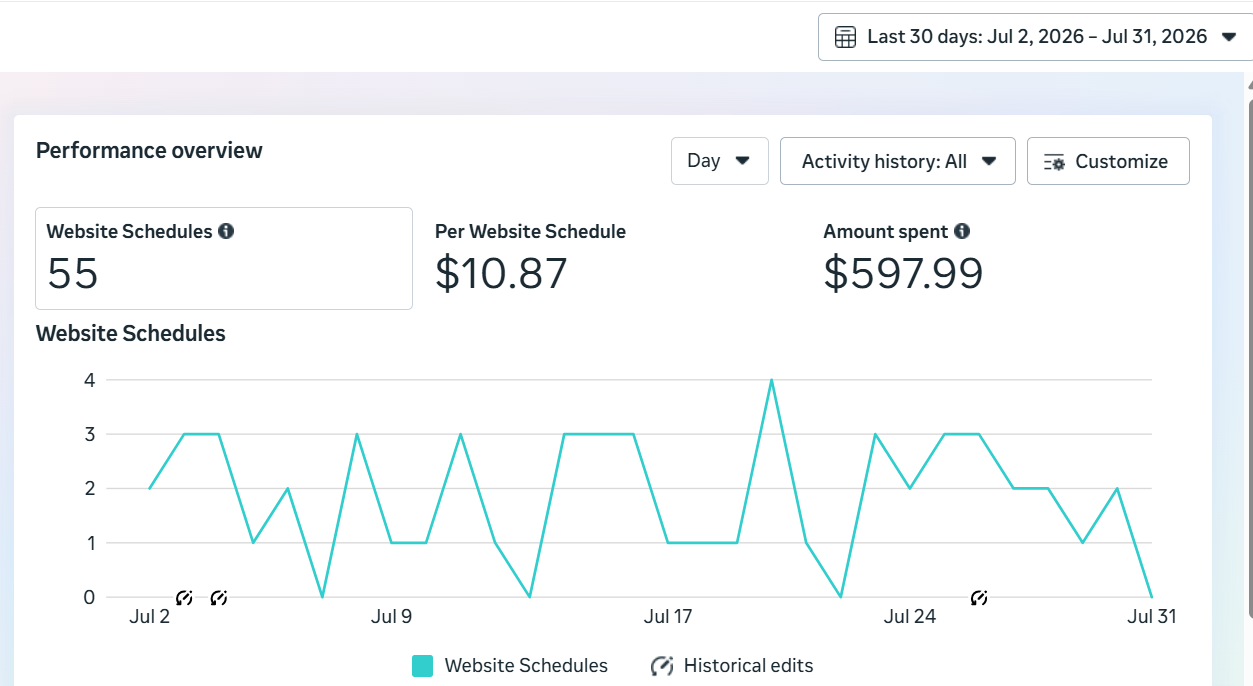The height and width of the screenshot is (686, 1253).
Task: Click the vertical scrollbar on right edge
Action: pyautogui.click(x=1249, y=350)
